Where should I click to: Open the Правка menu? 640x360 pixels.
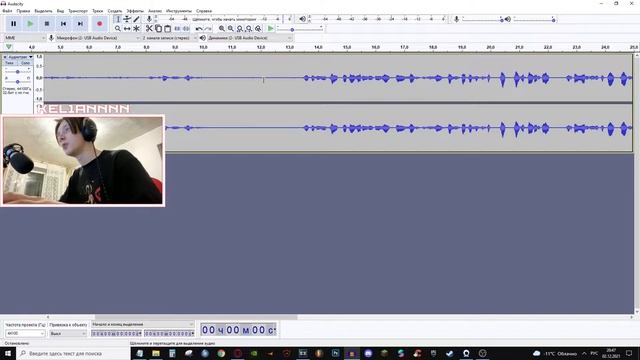pyautogui.click(x=23, y=11)
